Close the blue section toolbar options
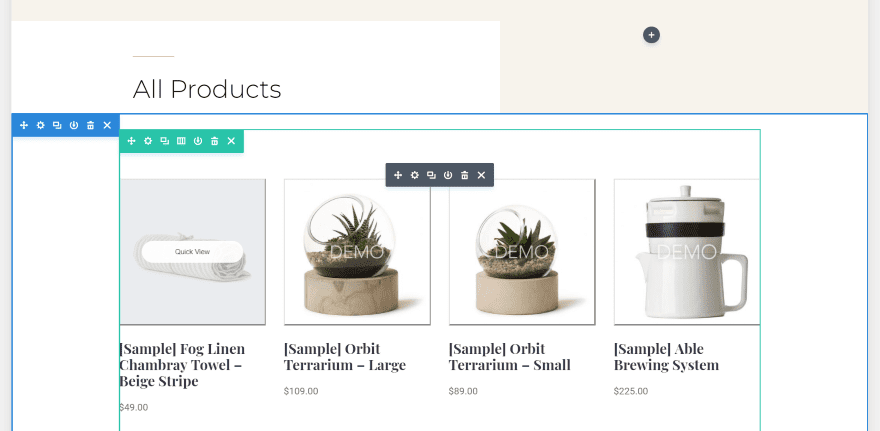Image resolution: width=880 pixels, height=431 pixels. pyautogui.click(x=107, y=125)
